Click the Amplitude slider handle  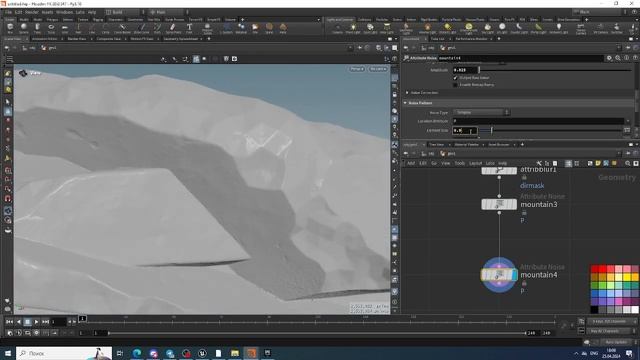coord(479,70)
